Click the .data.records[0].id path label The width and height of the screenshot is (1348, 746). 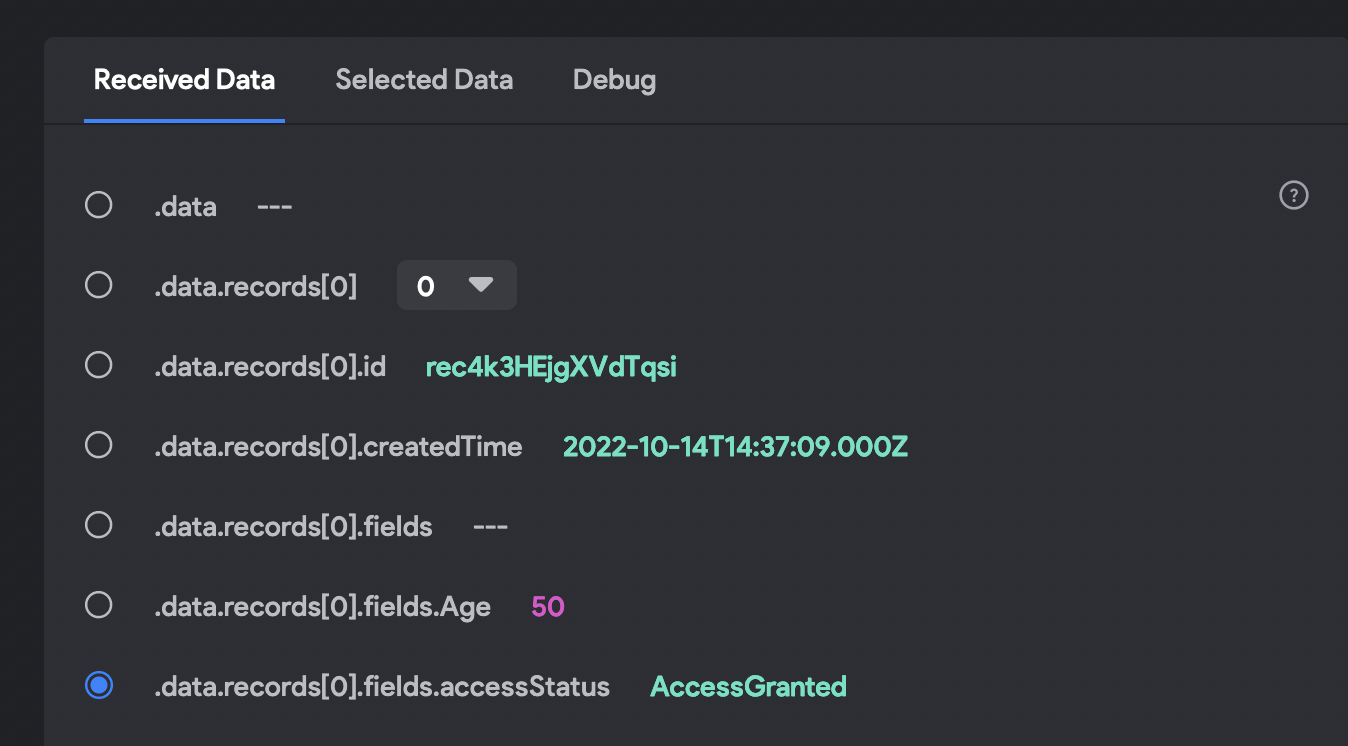[x=270, y=367]
